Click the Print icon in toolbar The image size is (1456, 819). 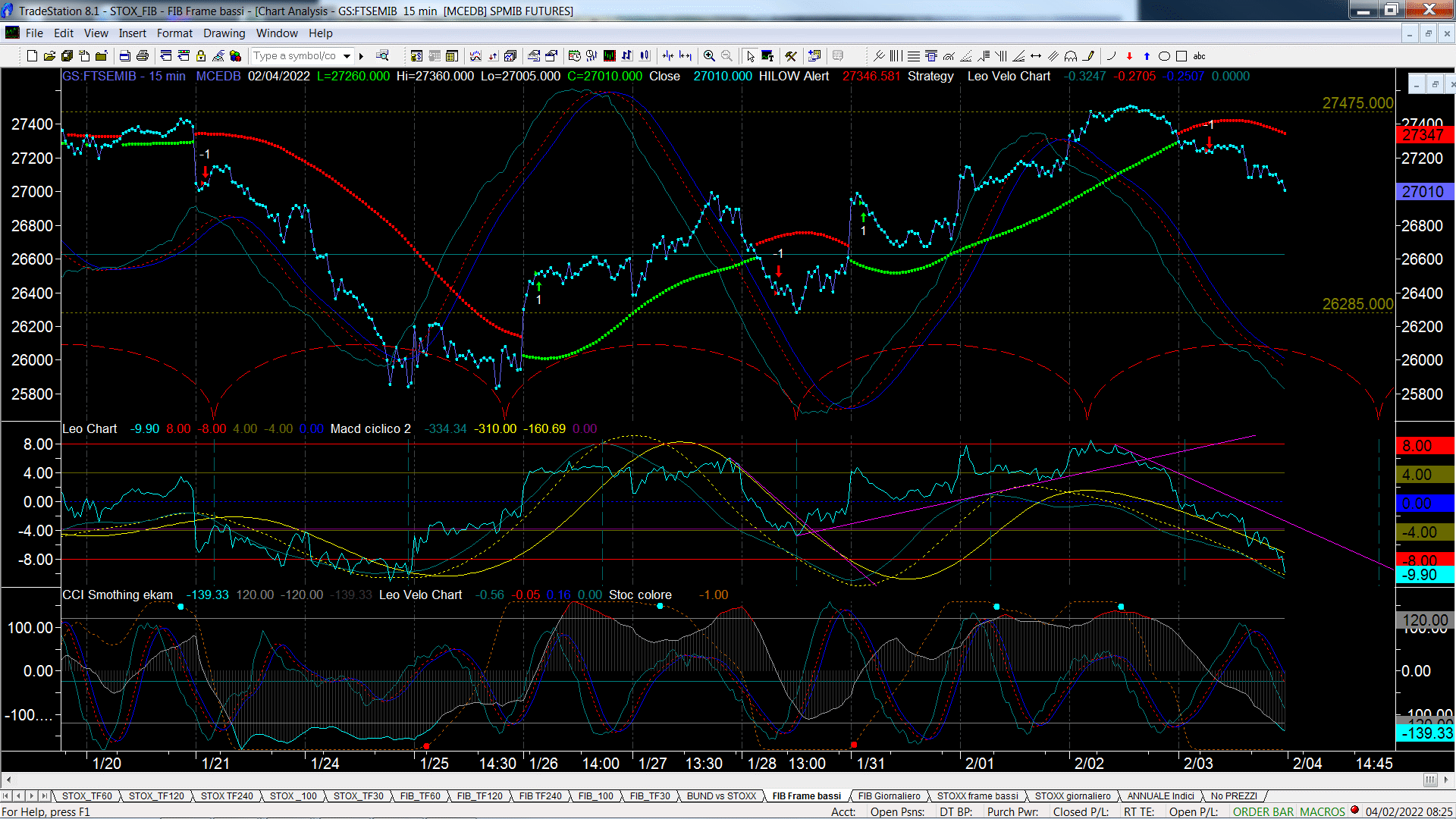click(142, 56)
